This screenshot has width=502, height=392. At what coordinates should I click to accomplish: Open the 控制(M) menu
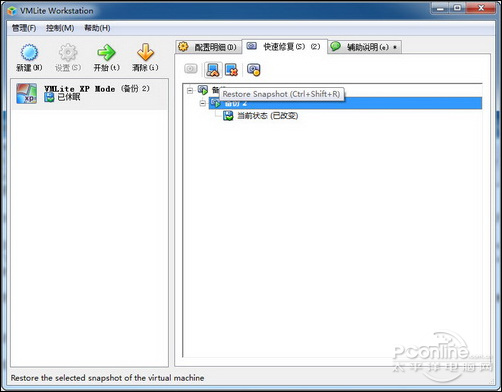[60, 28]
